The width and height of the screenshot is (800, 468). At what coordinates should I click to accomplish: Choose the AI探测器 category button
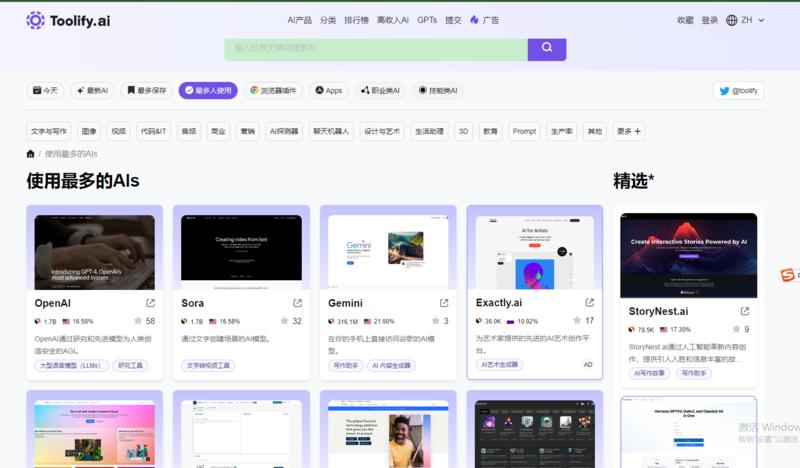(x=284, y=131)
